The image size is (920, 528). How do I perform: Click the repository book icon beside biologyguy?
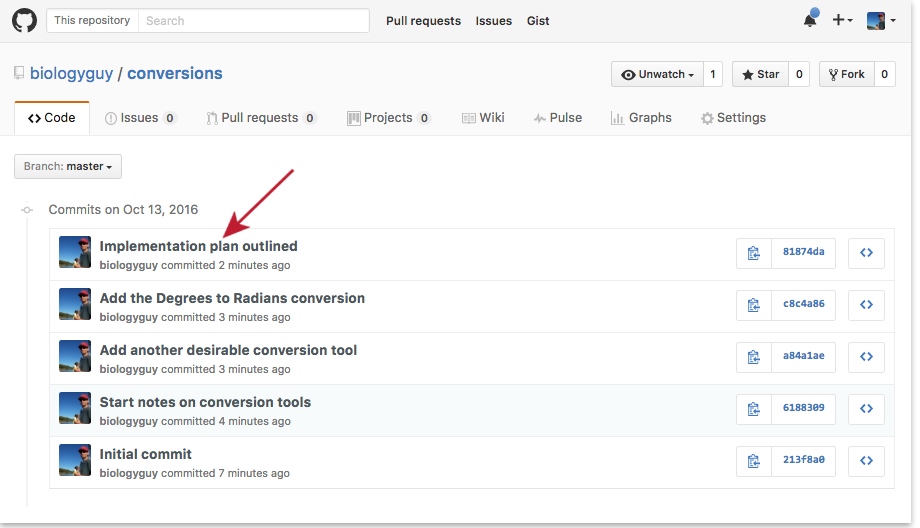[x=19, y=73]
